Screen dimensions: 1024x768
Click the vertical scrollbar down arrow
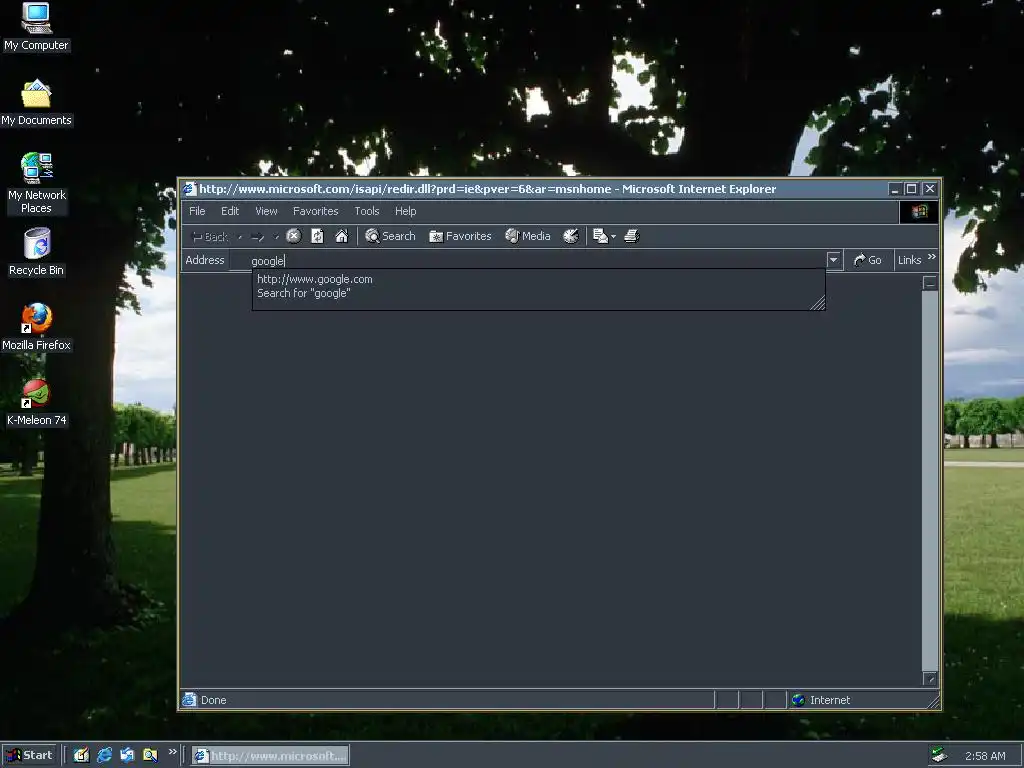tap(930, 679)
